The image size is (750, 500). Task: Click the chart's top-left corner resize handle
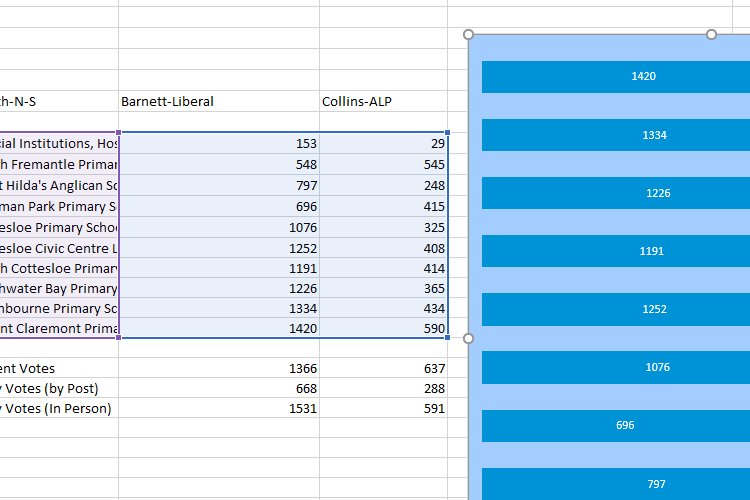click(468, 35)
